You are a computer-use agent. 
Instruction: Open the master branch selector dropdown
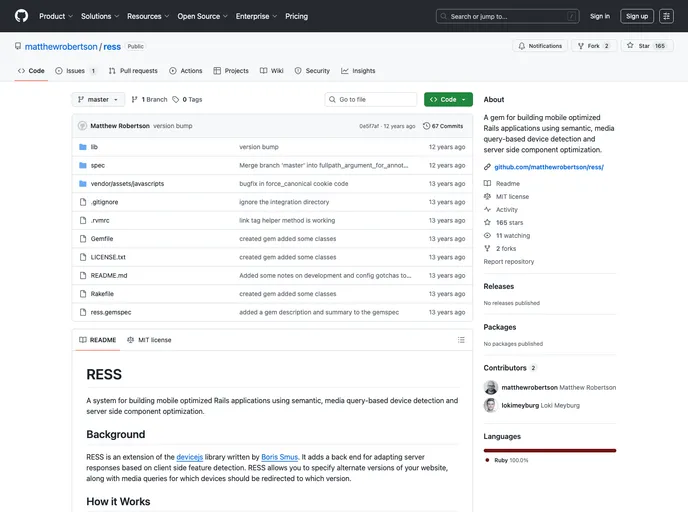pos(98,100)
